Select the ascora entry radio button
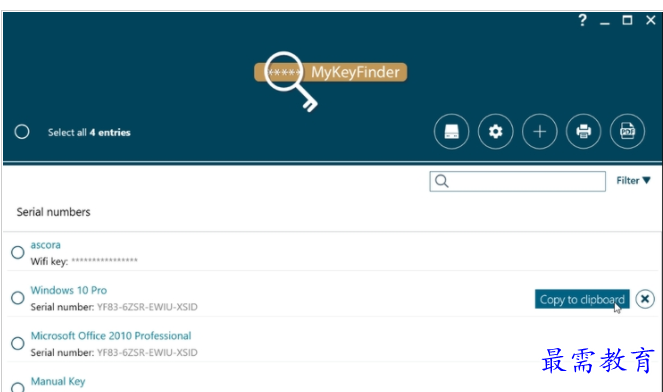The image size is (663, 392). [x=17, y=252]
